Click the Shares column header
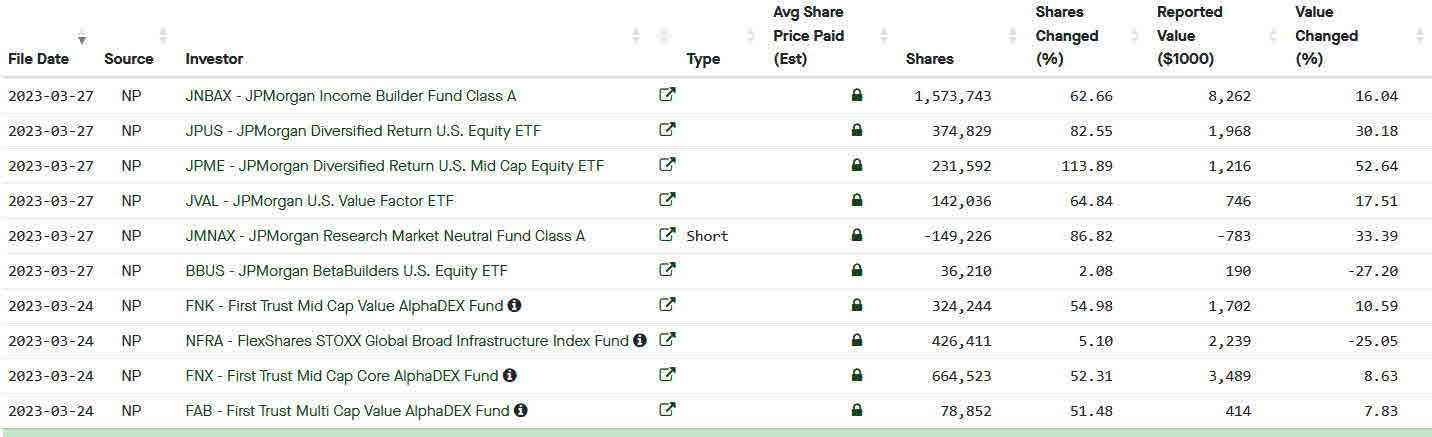Screen dimensions: 1432x437 click(x=929, y=59)
